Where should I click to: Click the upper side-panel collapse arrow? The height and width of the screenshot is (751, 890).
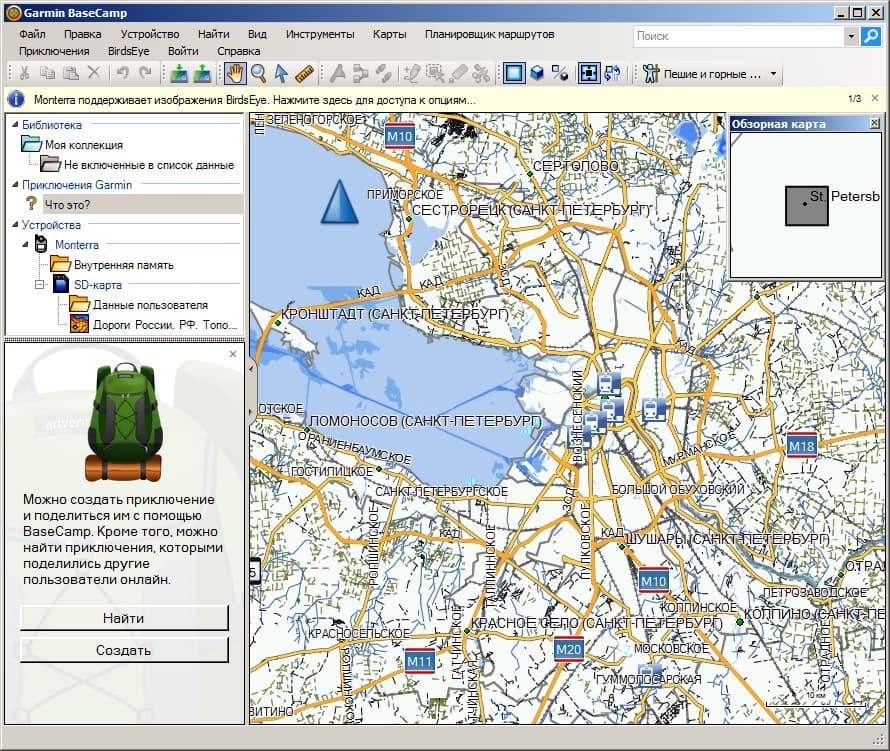251,368
